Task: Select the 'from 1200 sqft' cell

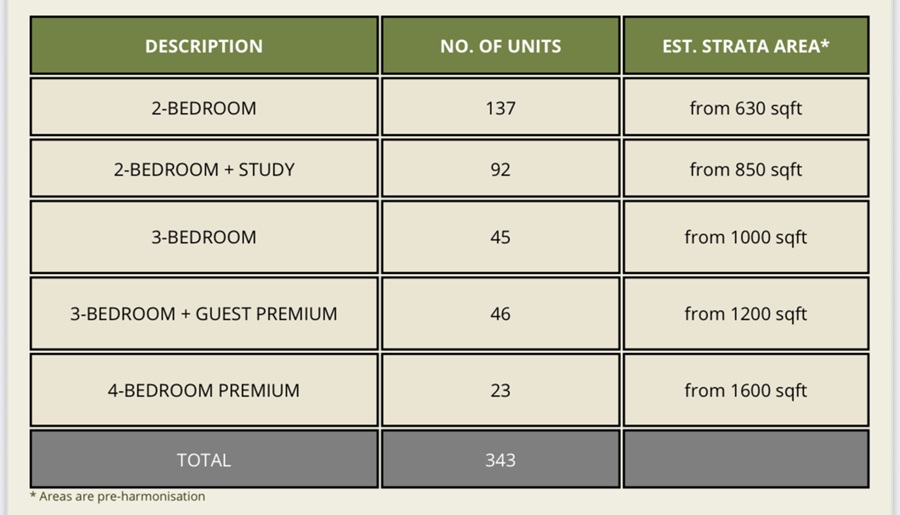Action: click(745, 314)
